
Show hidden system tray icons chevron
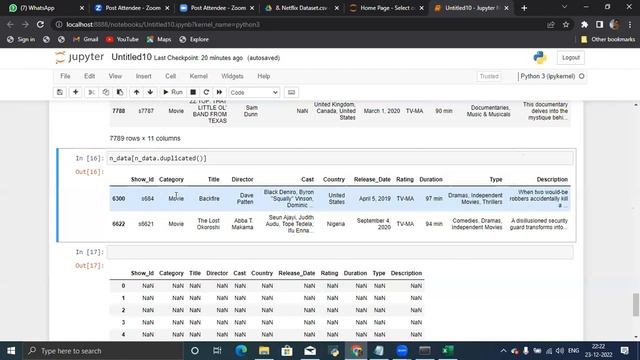click(503, 351)
